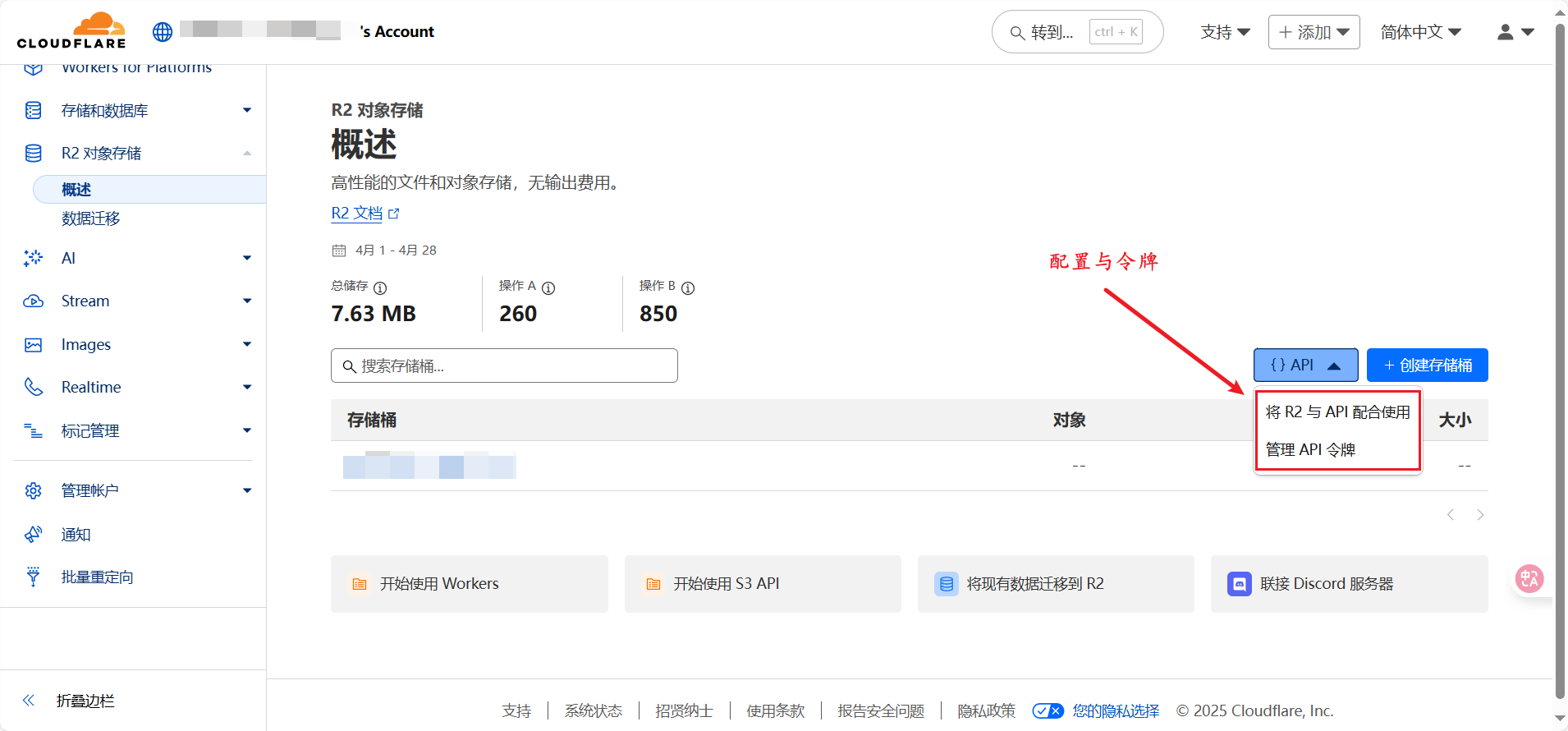
Task: Click the floating translate icon at right edge
Action: click(1529, 579)
